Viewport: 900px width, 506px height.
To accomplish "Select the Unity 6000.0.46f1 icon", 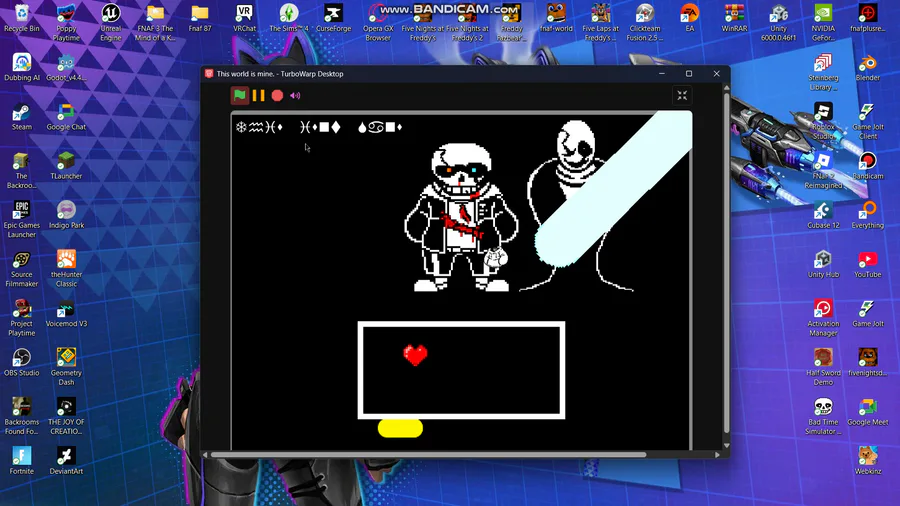I will (x=779, y=23).
